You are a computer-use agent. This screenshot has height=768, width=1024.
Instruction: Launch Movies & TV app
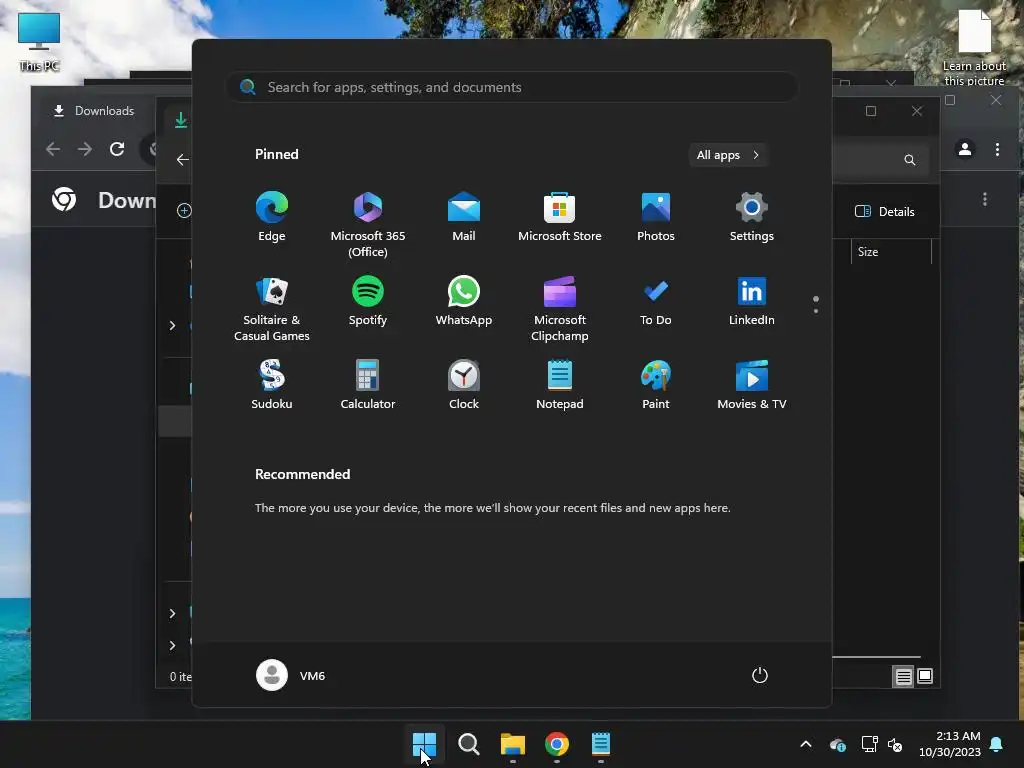(752, 385)
